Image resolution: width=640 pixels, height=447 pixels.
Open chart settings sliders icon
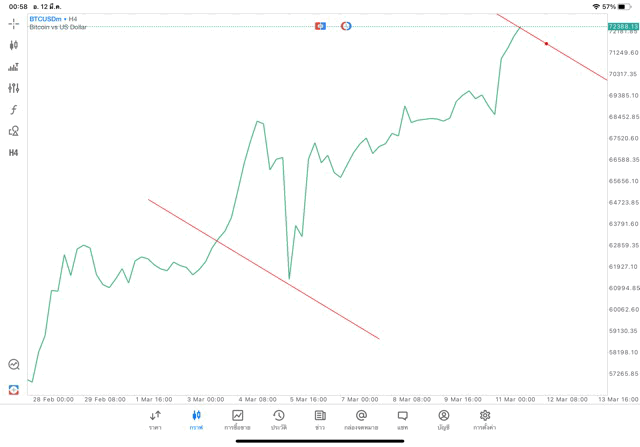pyautogui.click(x=14, y=88)
